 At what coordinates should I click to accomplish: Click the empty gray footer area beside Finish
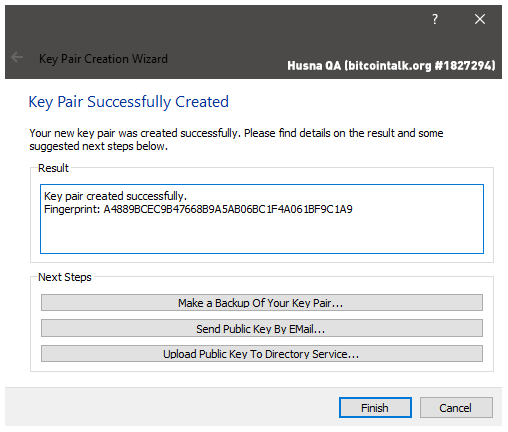[x=167, y=407]
